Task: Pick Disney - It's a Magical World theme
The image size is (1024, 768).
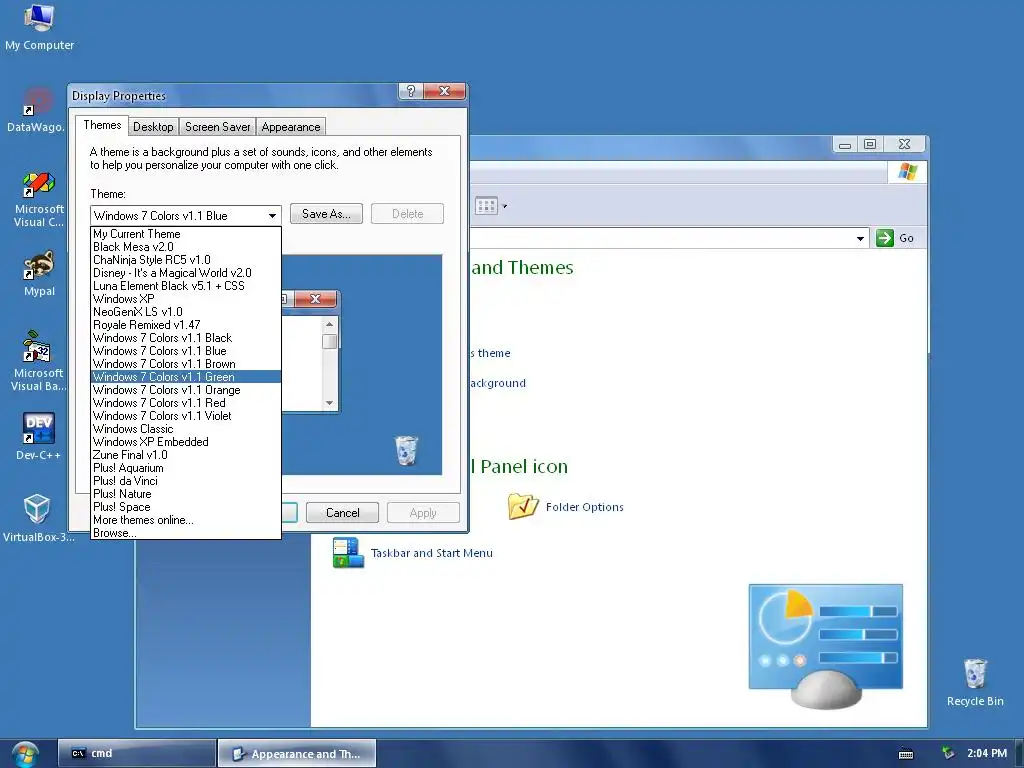Action: point(186,273)
